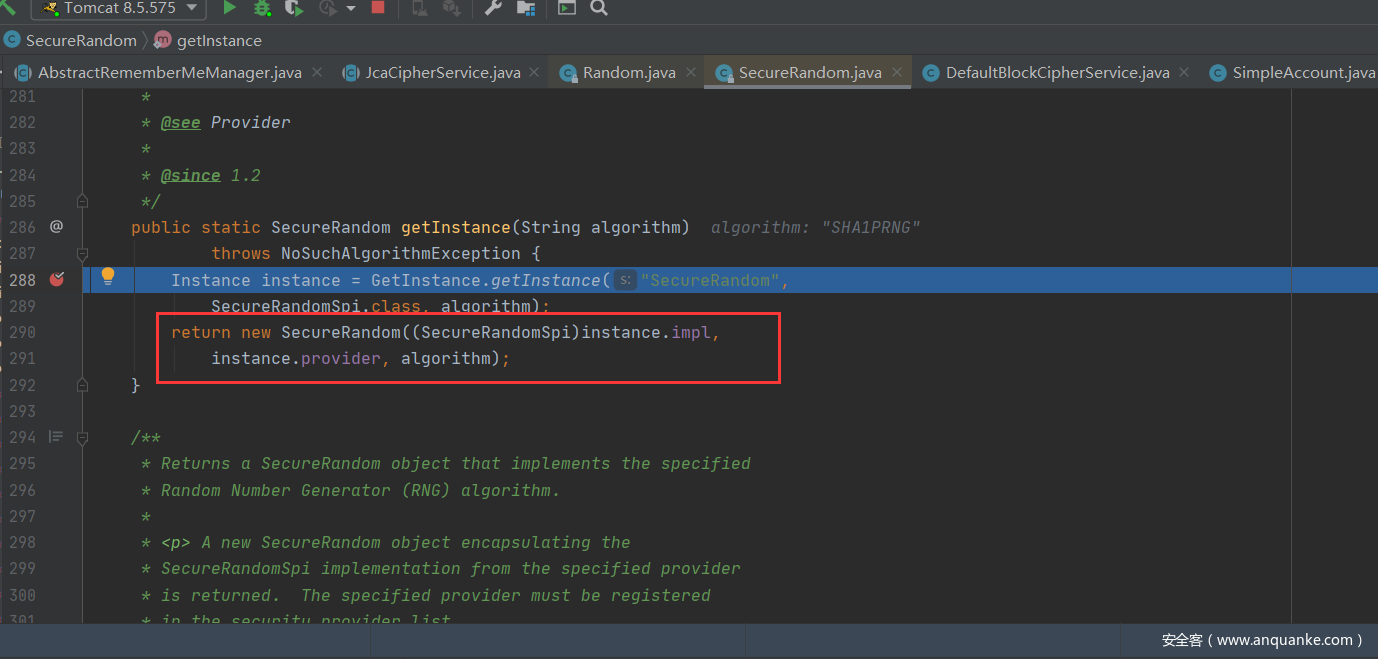Click SecureRandom in the navigation breadcrumb
The image size is (1378, 659).
point(80,41)
